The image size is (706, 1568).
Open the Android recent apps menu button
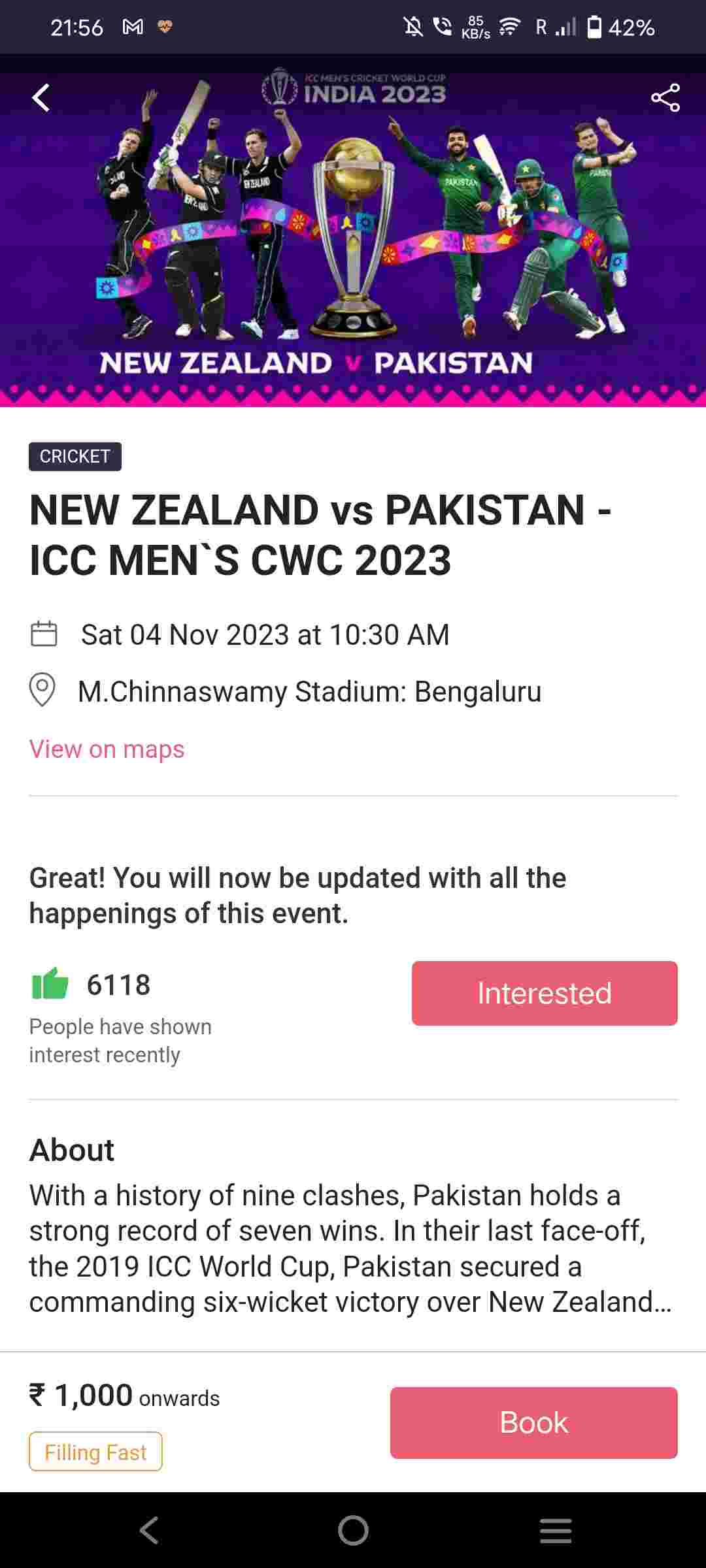click(x=556, y=1530)
